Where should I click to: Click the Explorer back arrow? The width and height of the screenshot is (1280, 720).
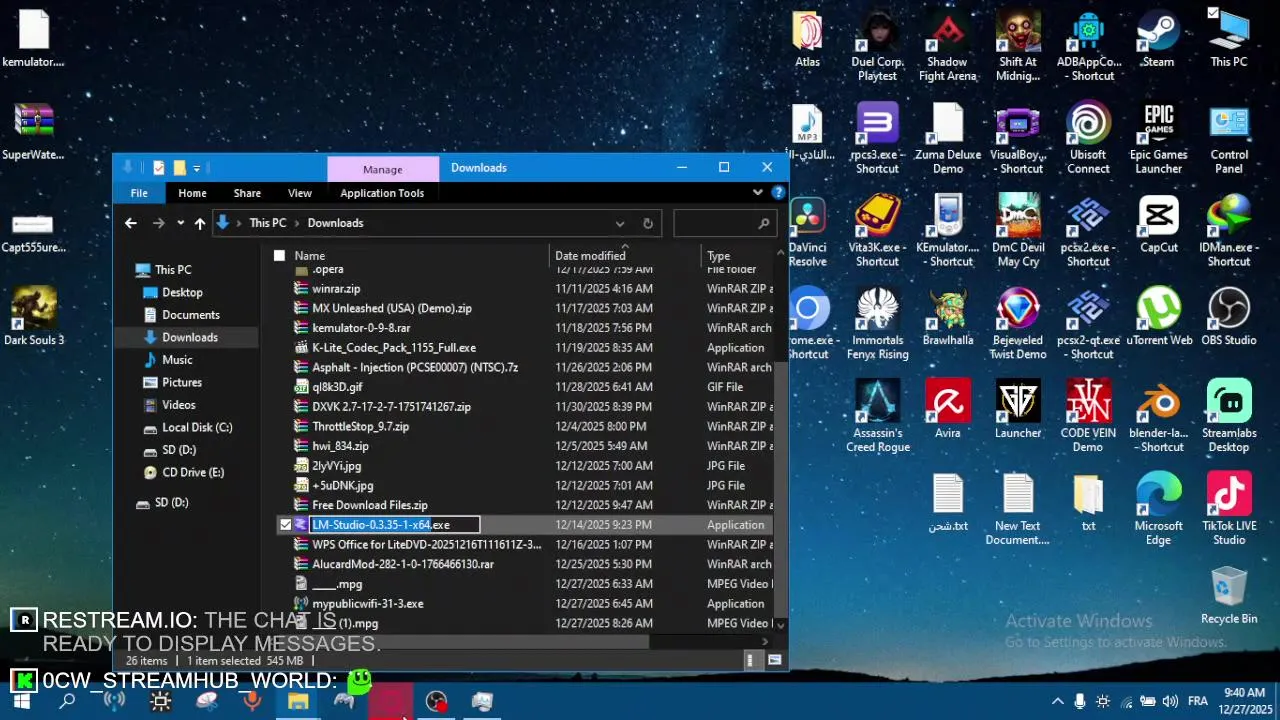click(130, 223)
